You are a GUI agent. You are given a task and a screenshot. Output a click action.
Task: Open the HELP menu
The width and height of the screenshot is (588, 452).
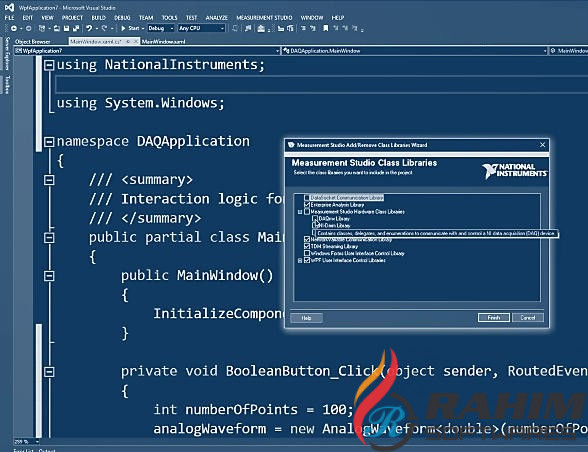[338, 18]
